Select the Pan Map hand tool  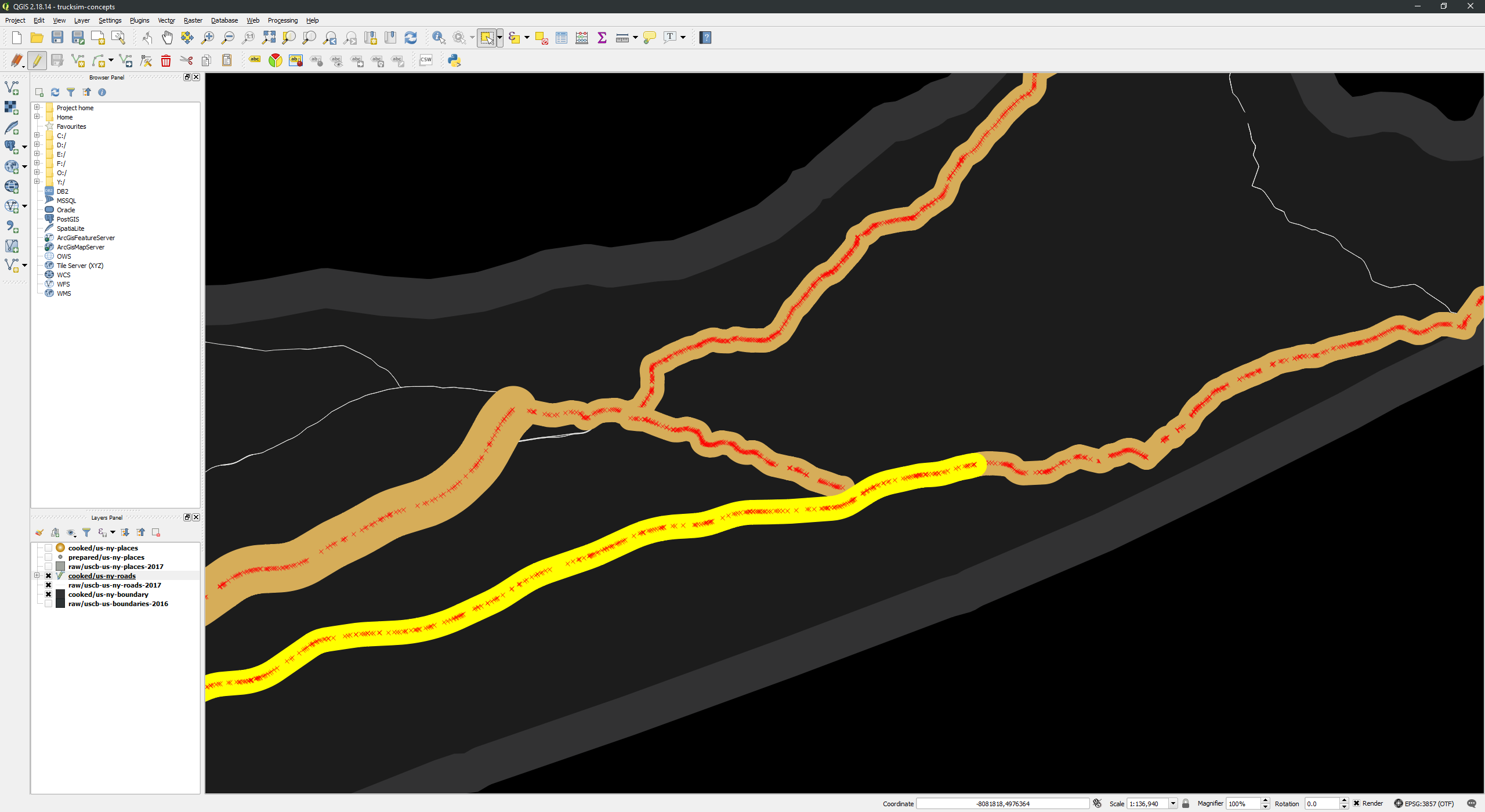167,38
